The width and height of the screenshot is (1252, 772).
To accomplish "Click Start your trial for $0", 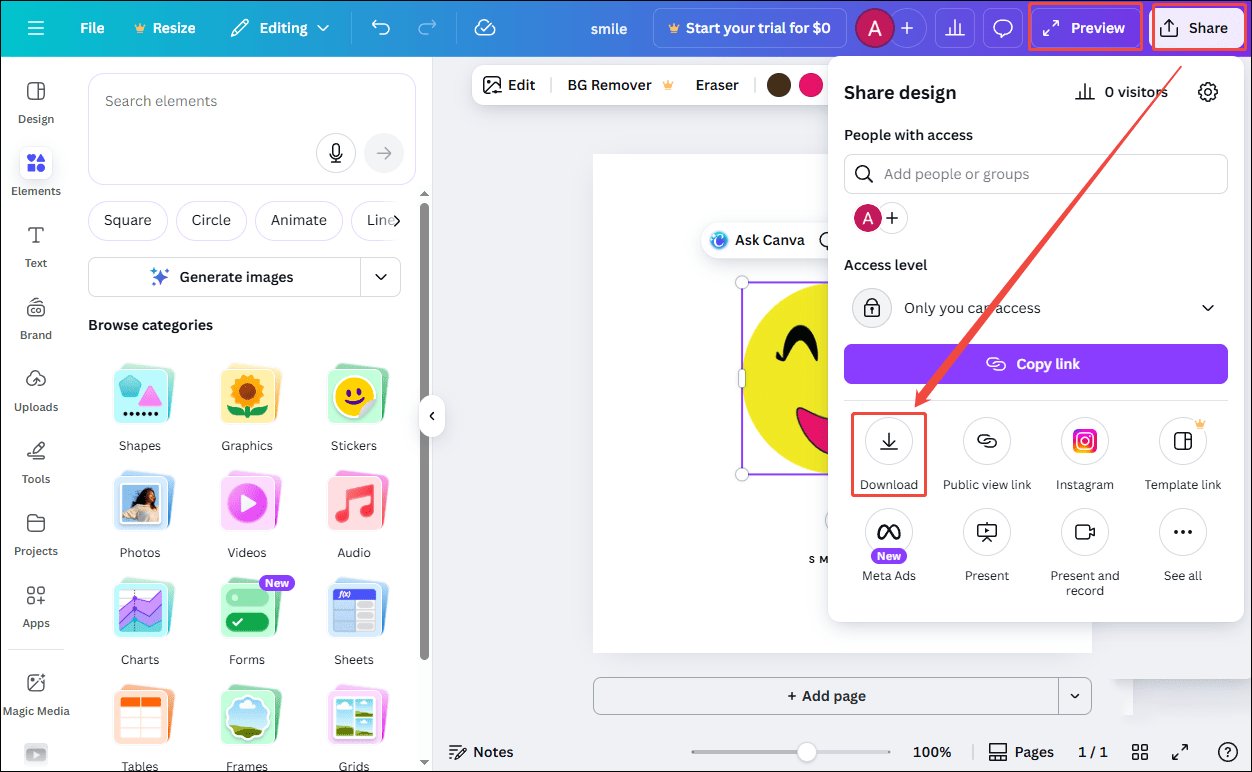I will (749, 27).
